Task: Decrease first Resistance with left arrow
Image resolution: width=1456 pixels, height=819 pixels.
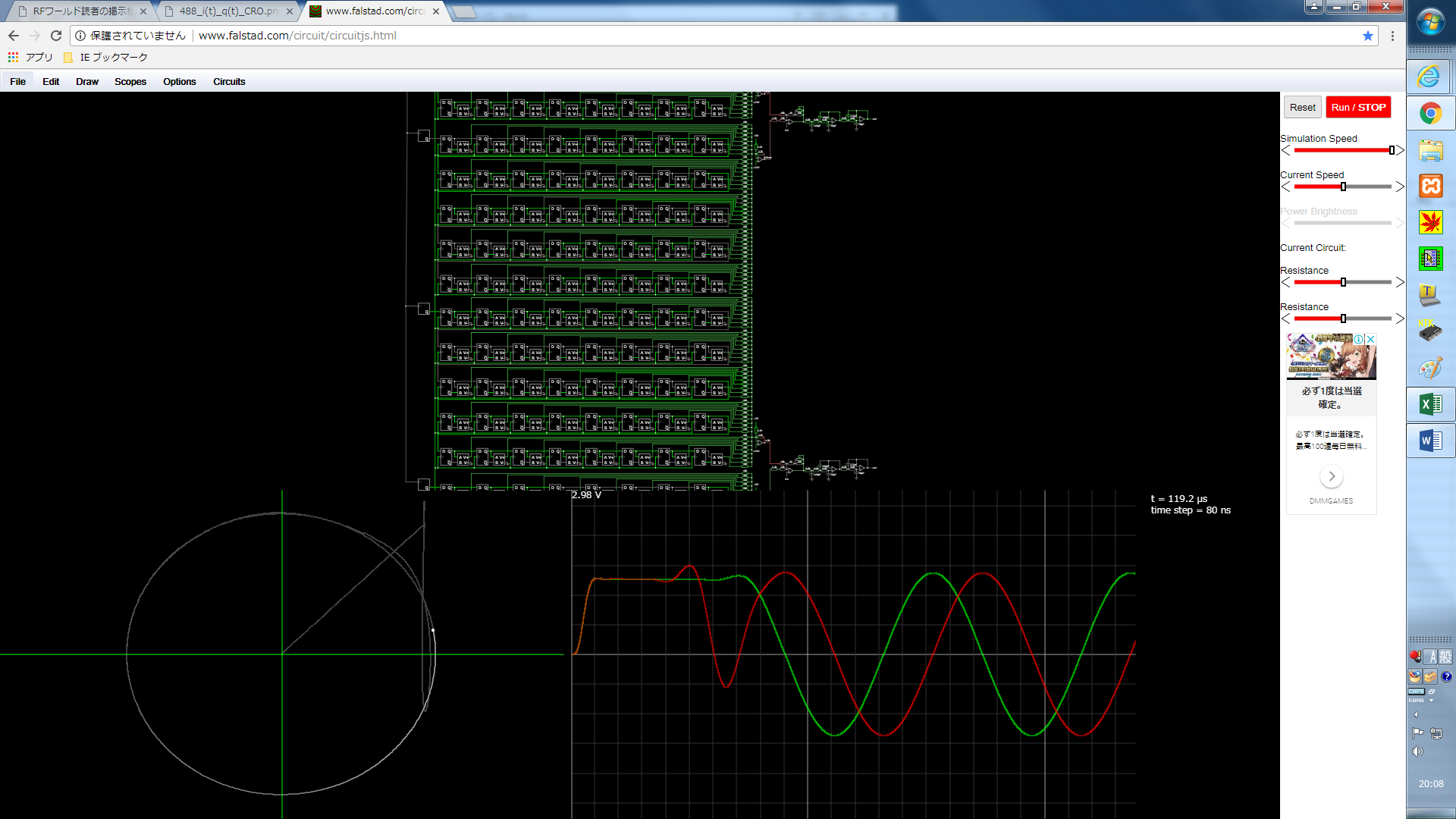Action: coord(1286,282)
